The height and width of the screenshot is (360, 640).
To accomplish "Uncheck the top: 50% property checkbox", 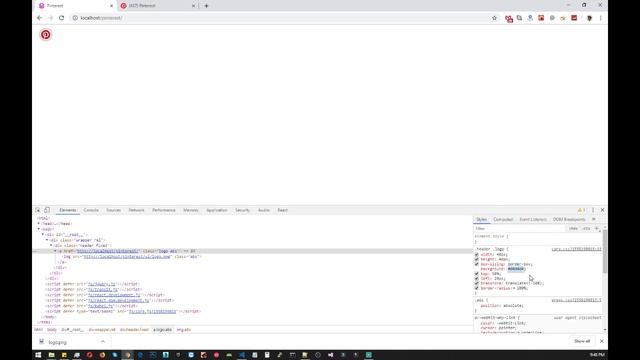I will 476,274.
